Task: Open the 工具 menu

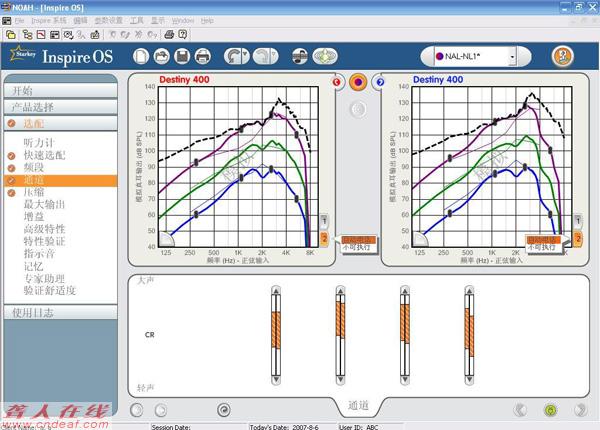Action: point(137,21)
